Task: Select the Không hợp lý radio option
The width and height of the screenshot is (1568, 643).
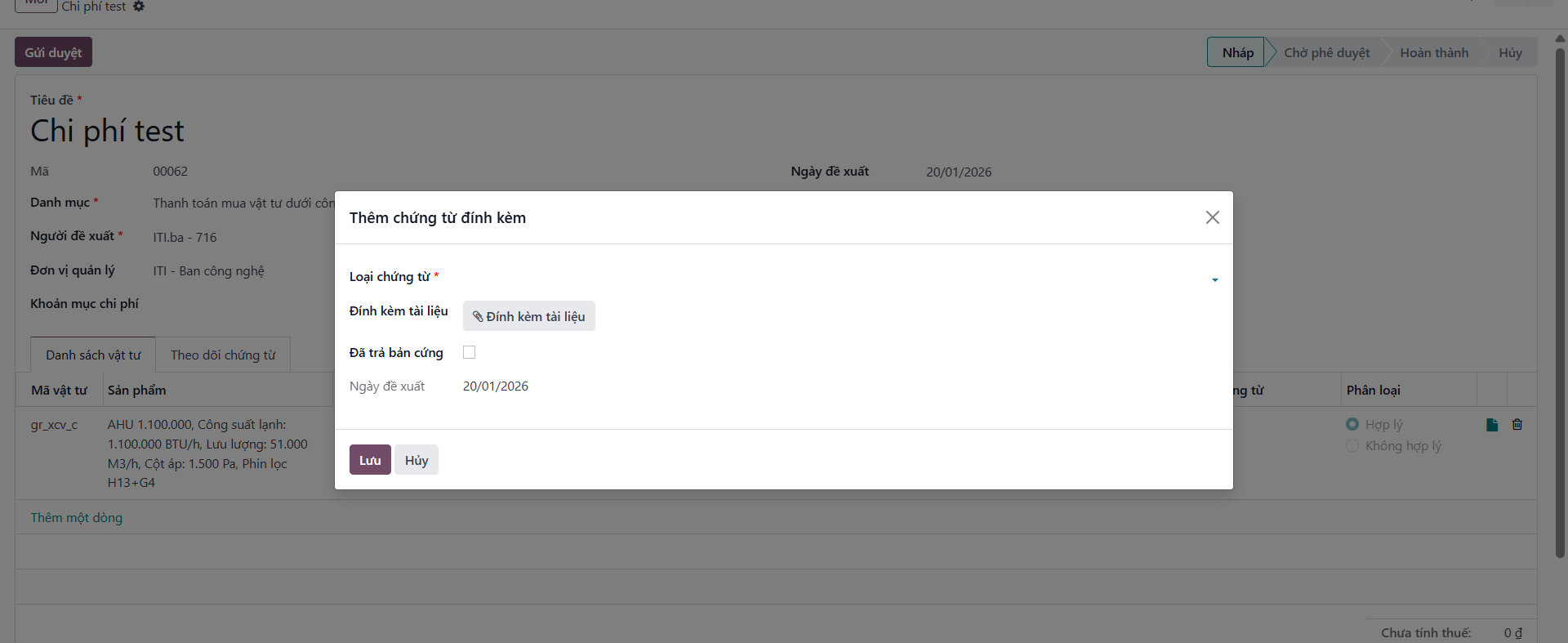Action: (1352, 445)
